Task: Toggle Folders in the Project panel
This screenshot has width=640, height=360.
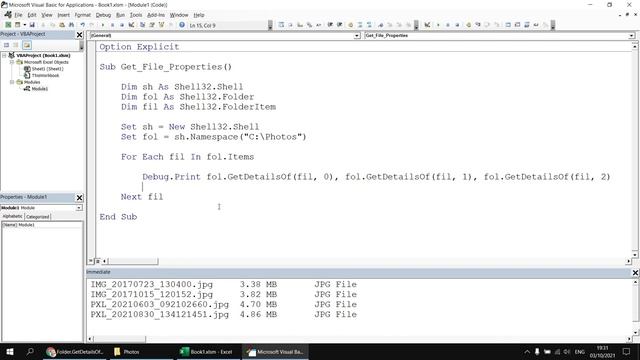Action: [27, 45]
